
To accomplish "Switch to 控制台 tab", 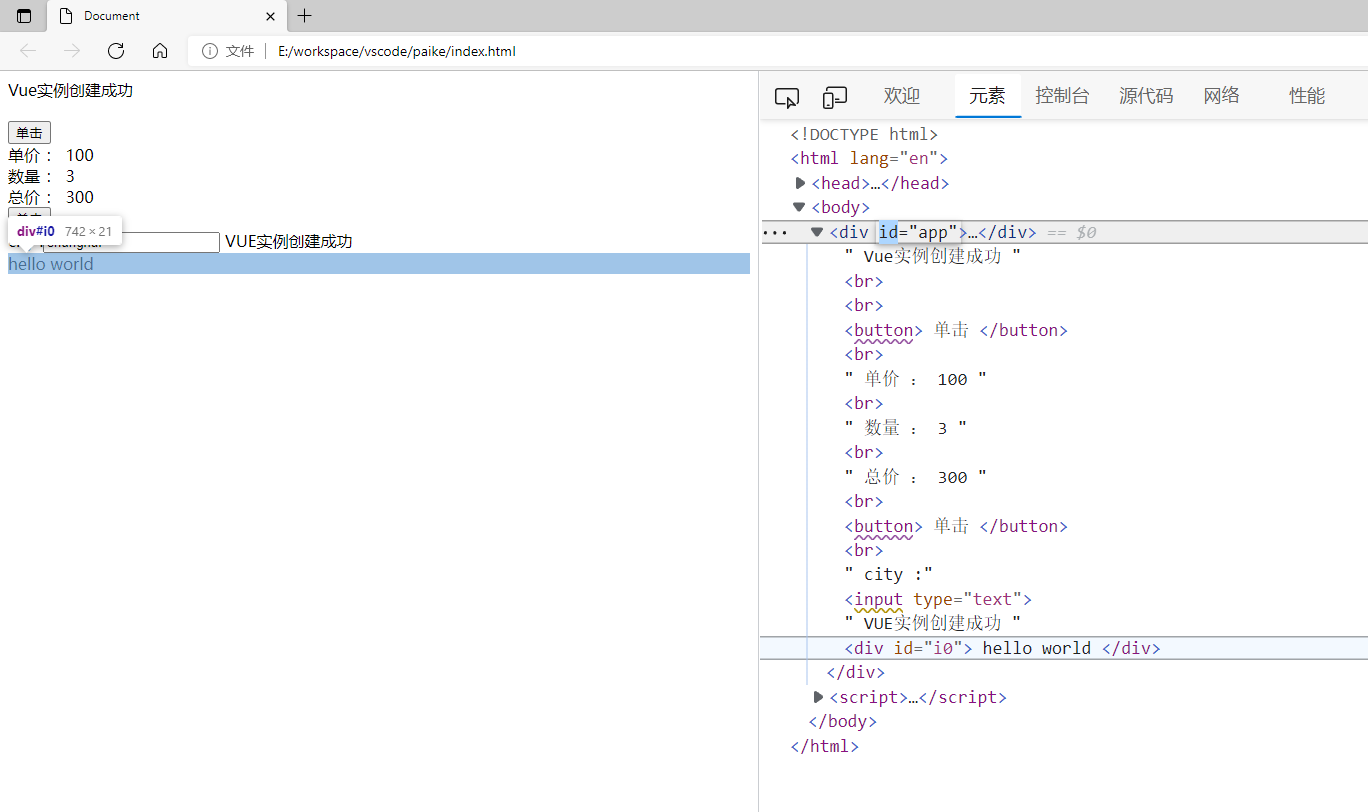I will pos(1062,96).
